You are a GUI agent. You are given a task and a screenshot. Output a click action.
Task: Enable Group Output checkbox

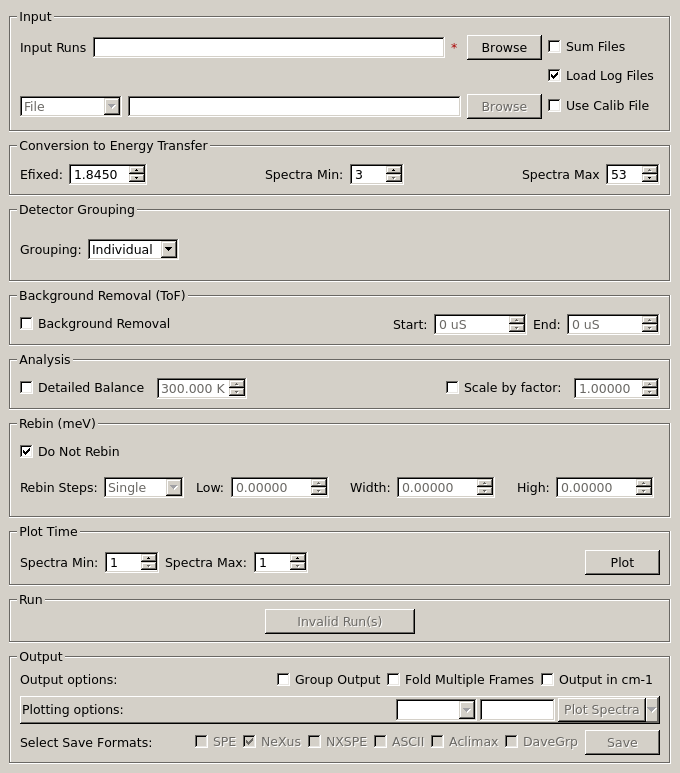click(x=284, y=679)
